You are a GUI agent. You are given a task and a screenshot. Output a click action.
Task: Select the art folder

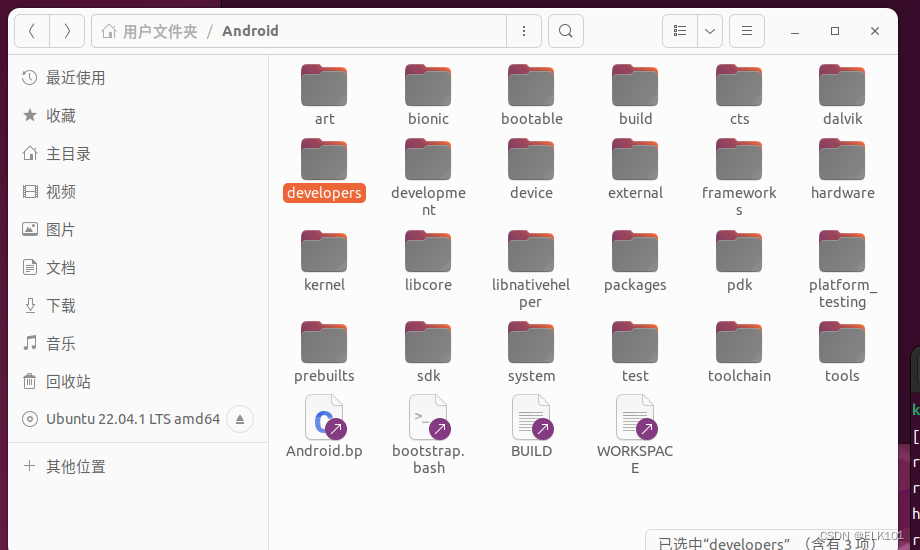pyautogui.click(x=324, y=95)
